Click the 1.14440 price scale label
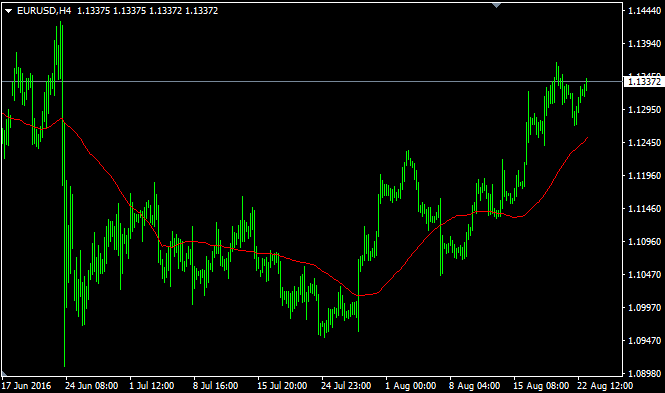This screenshot has height=393, width=665. pyautogui.click(x=644, y=11)
